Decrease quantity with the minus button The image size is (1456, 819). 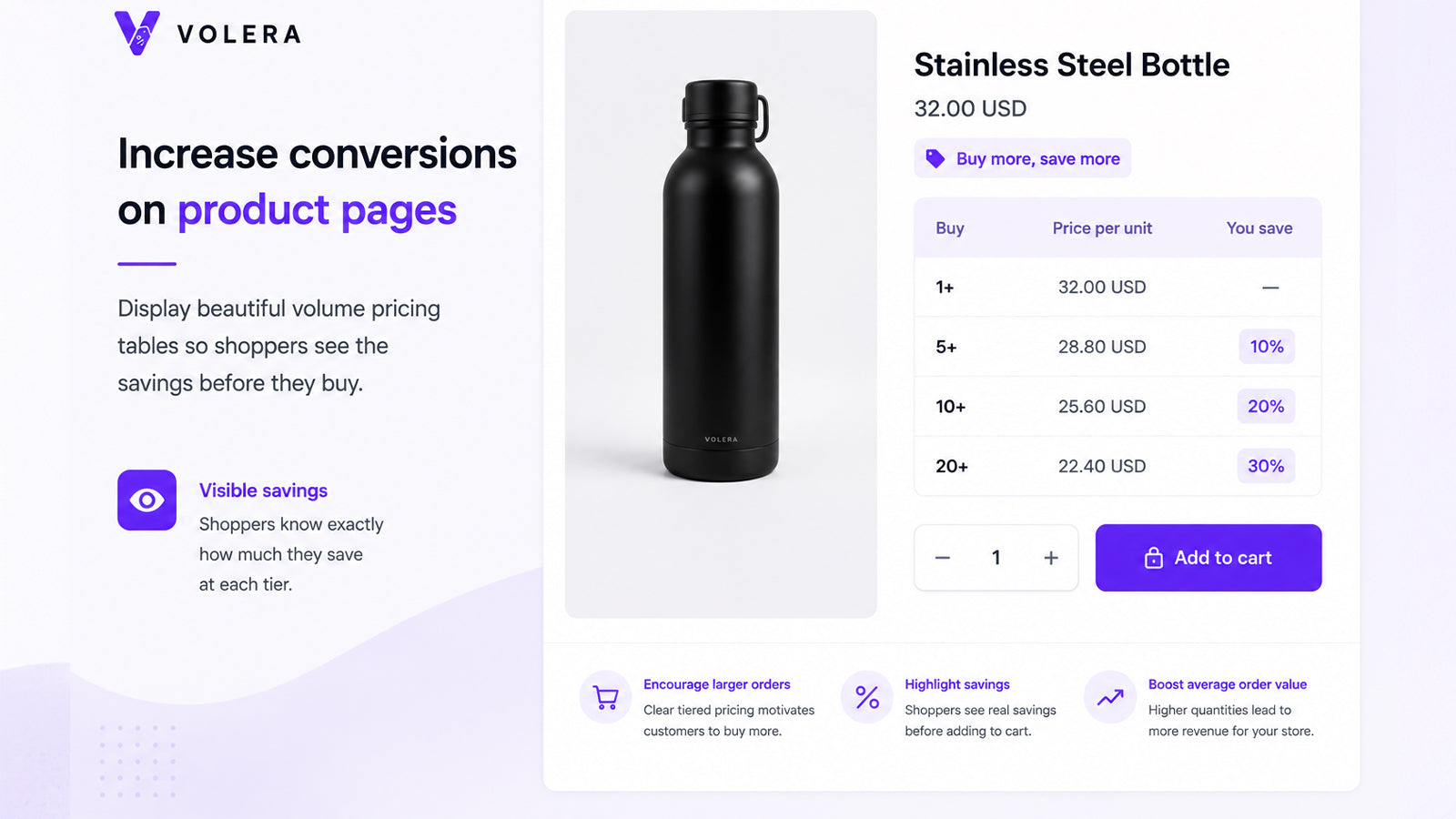tap(943, 558)
